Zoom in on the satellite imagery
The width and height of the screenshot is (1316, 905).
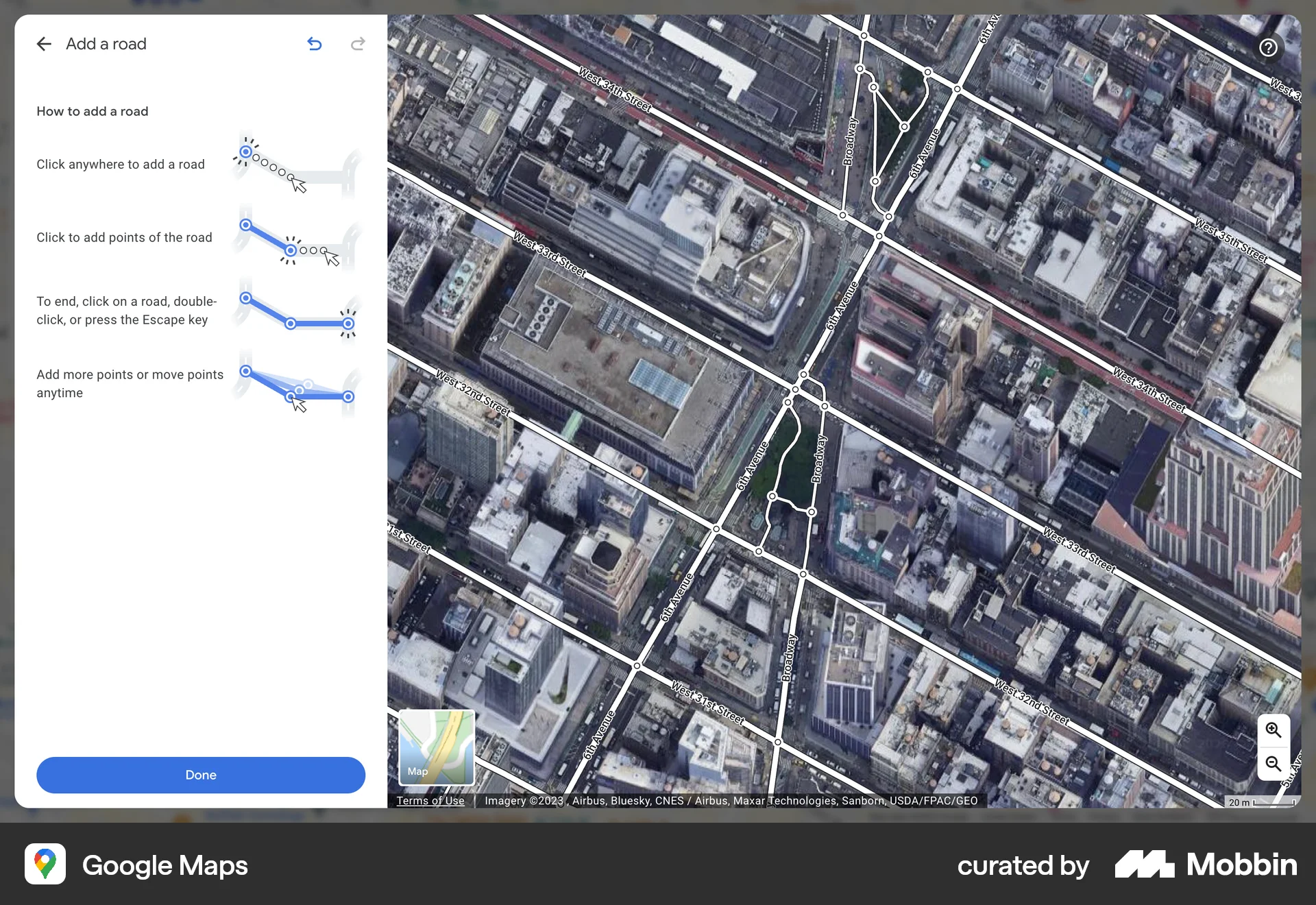click(1274, 730)
